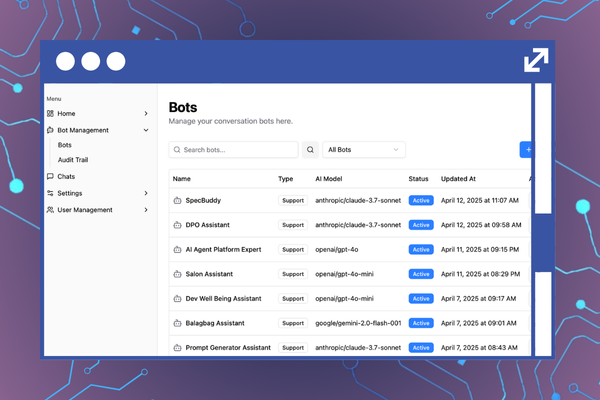
Task: Open the Balagbag Assistant bot name
Action: pos(215,323)
